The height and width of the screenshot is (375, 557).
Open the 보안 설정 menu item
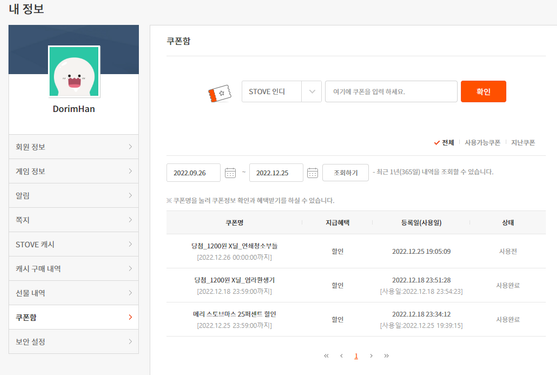[x=74, y=342]
